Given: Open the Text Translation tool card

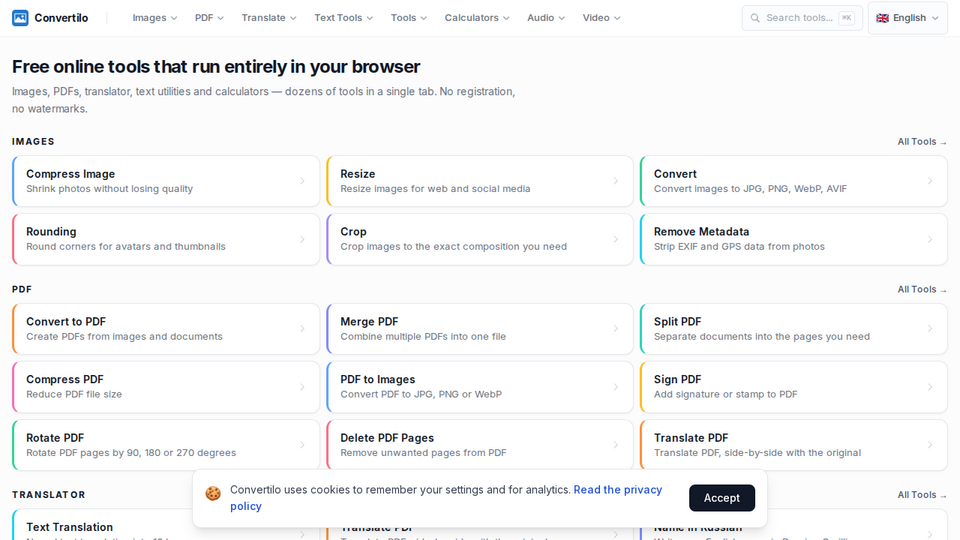Looking at the screenshot, I should coord(103,525).
